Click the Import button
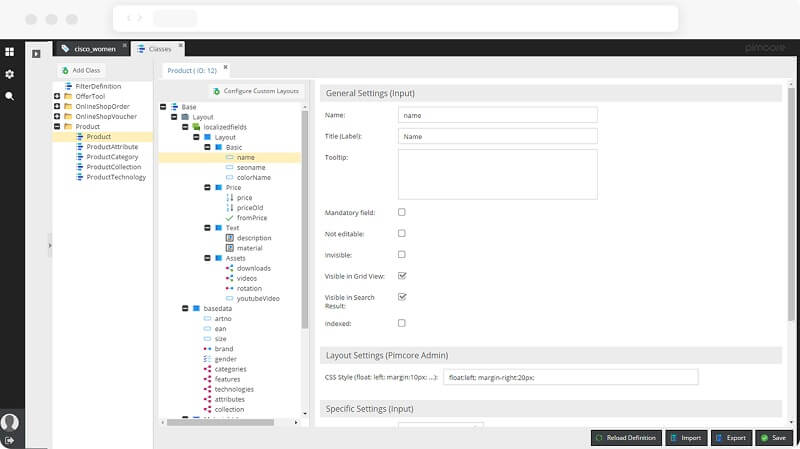This screenshot has width=800, height=449. [686, 438]
